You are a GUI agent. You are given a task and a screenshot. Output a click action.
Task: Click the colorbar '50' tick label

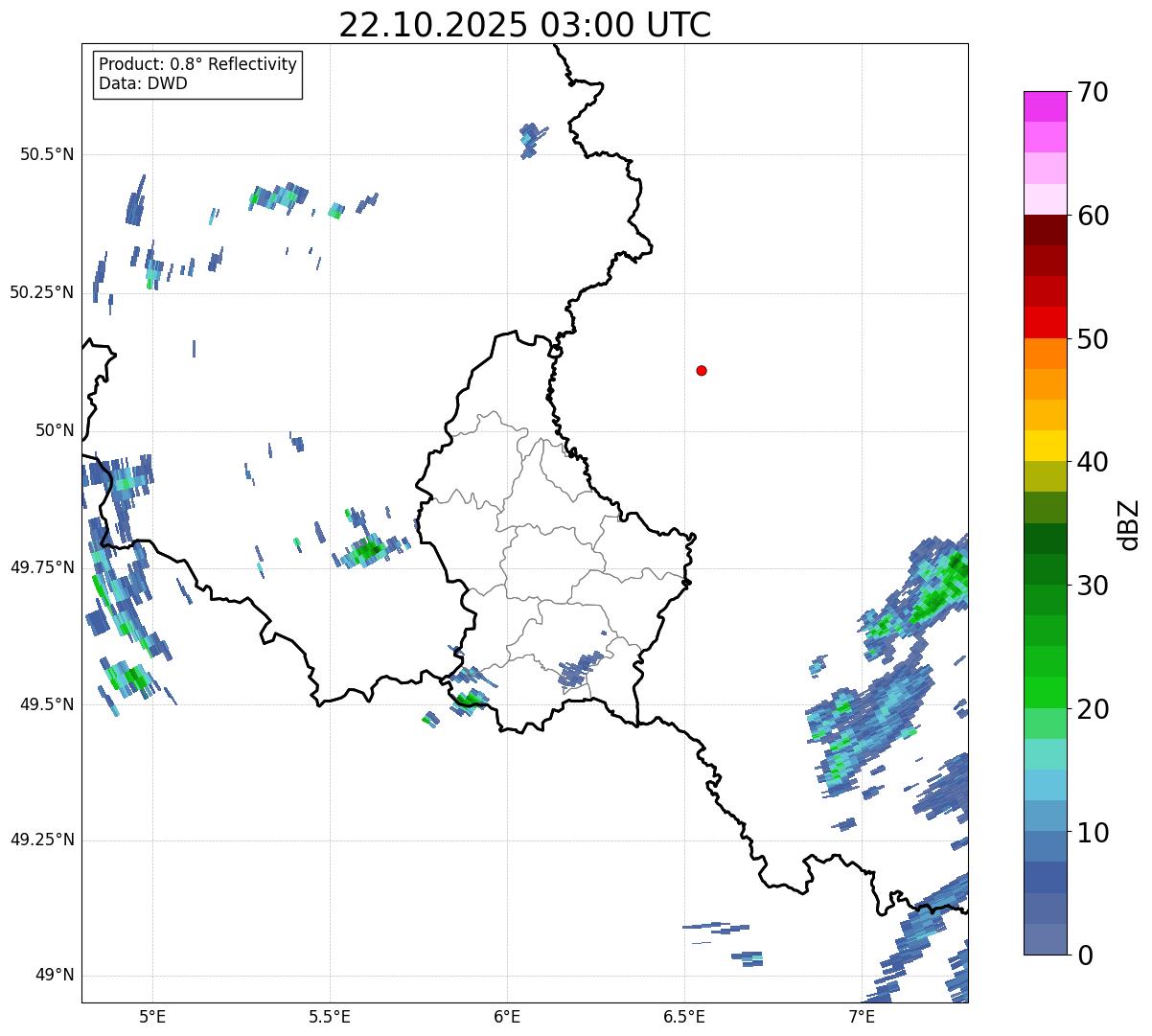click(x=1093, y=339)
